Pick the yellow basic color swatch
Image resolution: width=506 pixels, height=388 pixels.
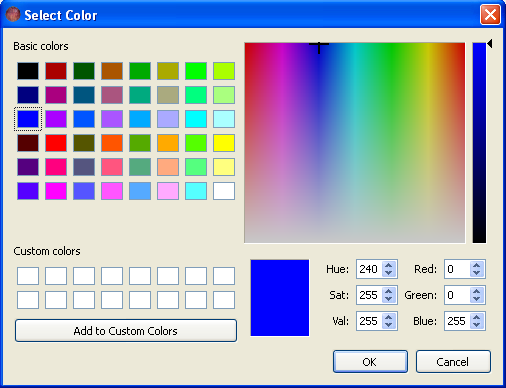(x=224, y=143)
